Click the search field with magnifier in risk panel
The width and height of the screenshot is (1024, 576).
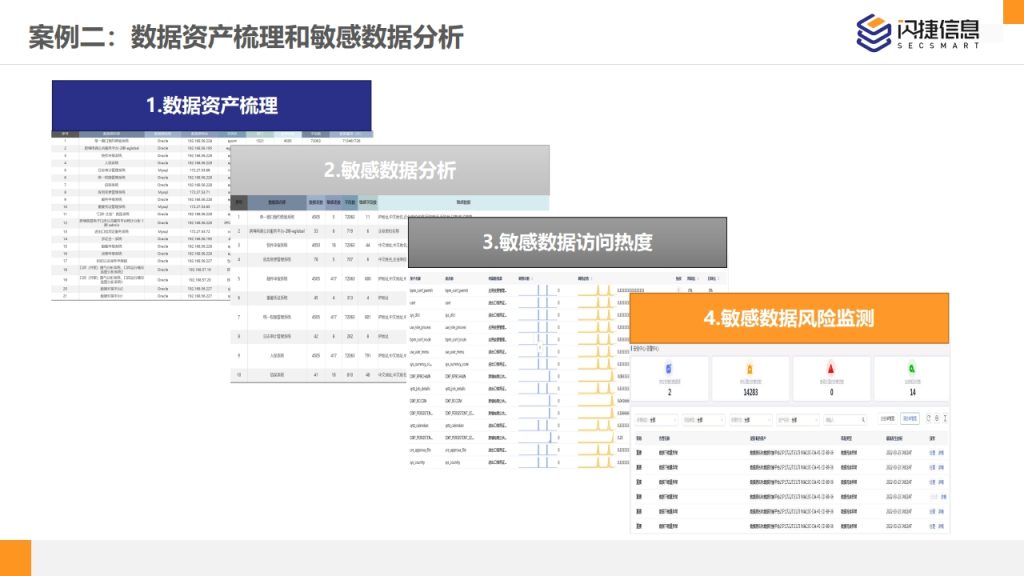point(845,419)
